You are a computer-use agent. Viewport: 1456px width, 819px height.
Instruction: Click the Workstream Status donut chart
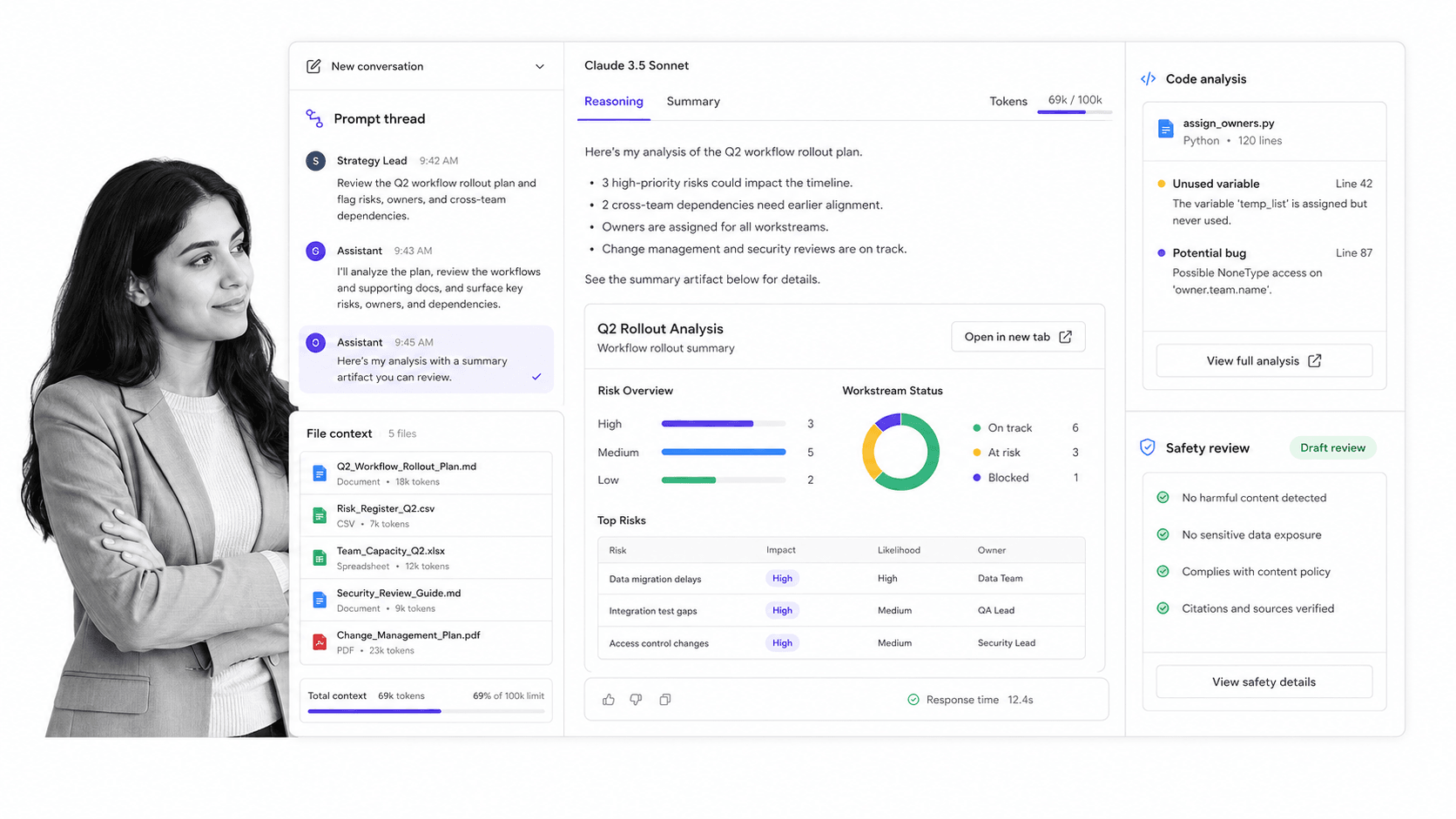tap(900, 452)
